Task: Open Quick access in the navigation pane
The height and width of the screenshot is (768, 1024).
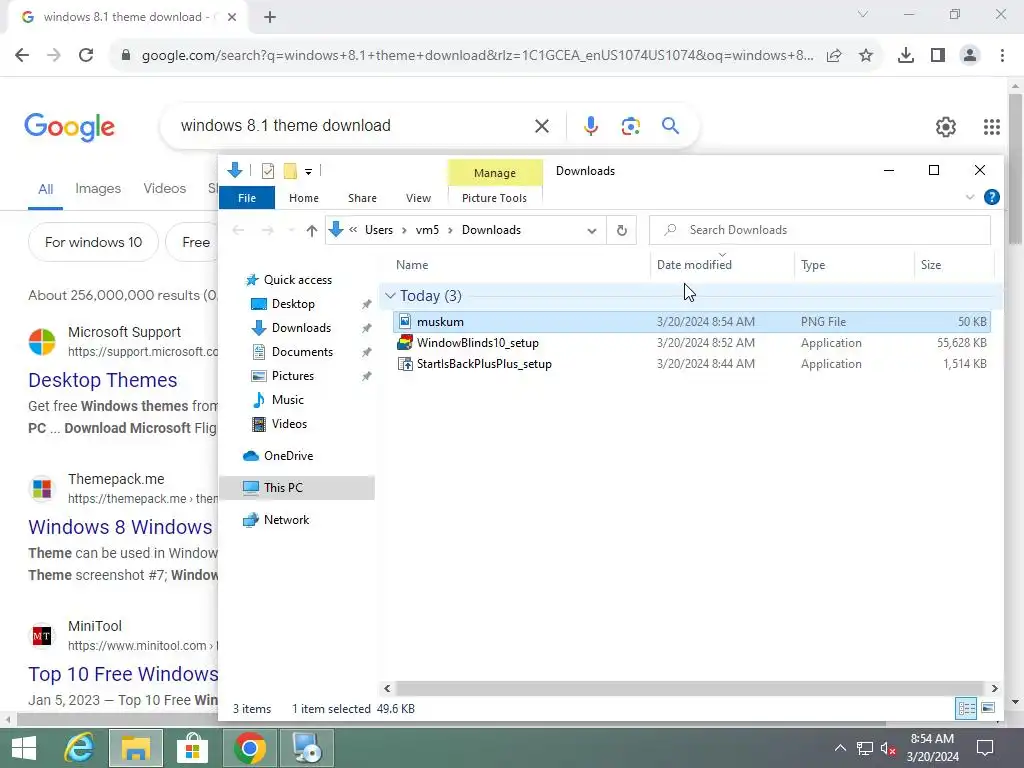Action: coord(297,280)
